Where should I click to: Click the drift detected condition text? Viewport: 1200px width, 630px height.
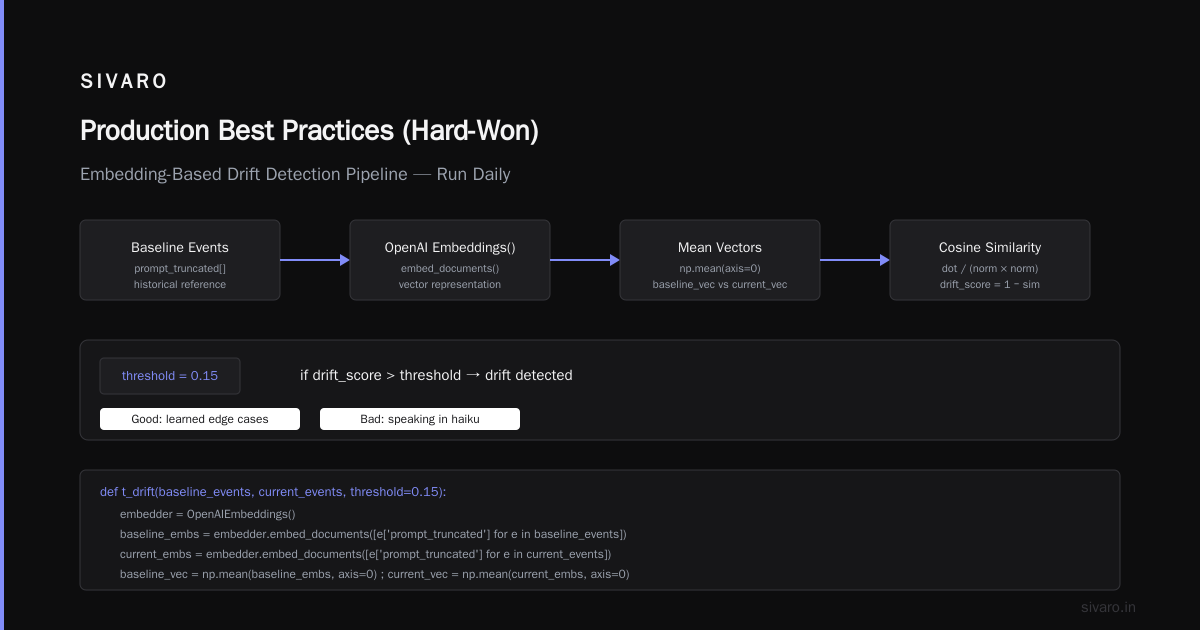[436, 376]
